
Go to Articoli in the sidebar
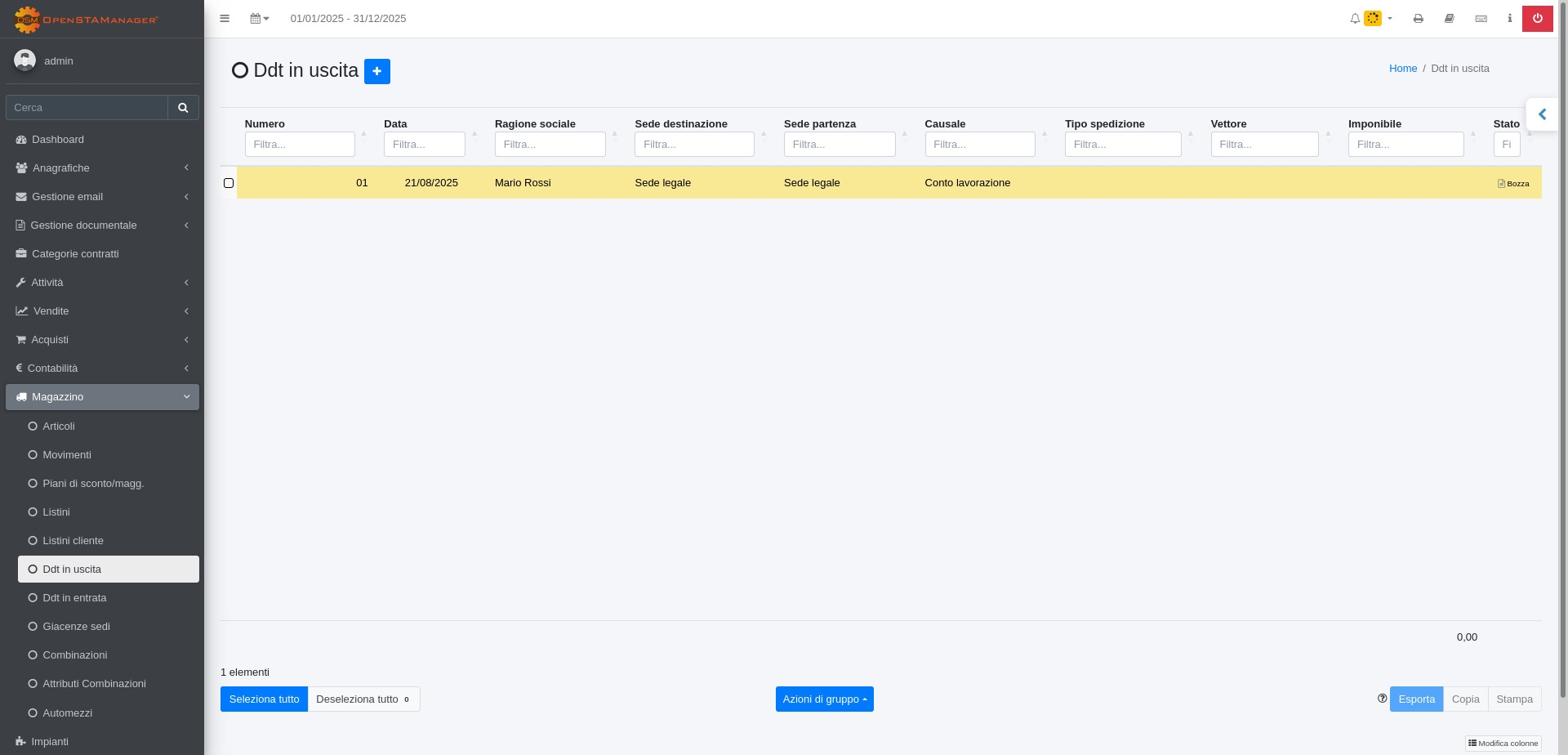coord(59,427)
